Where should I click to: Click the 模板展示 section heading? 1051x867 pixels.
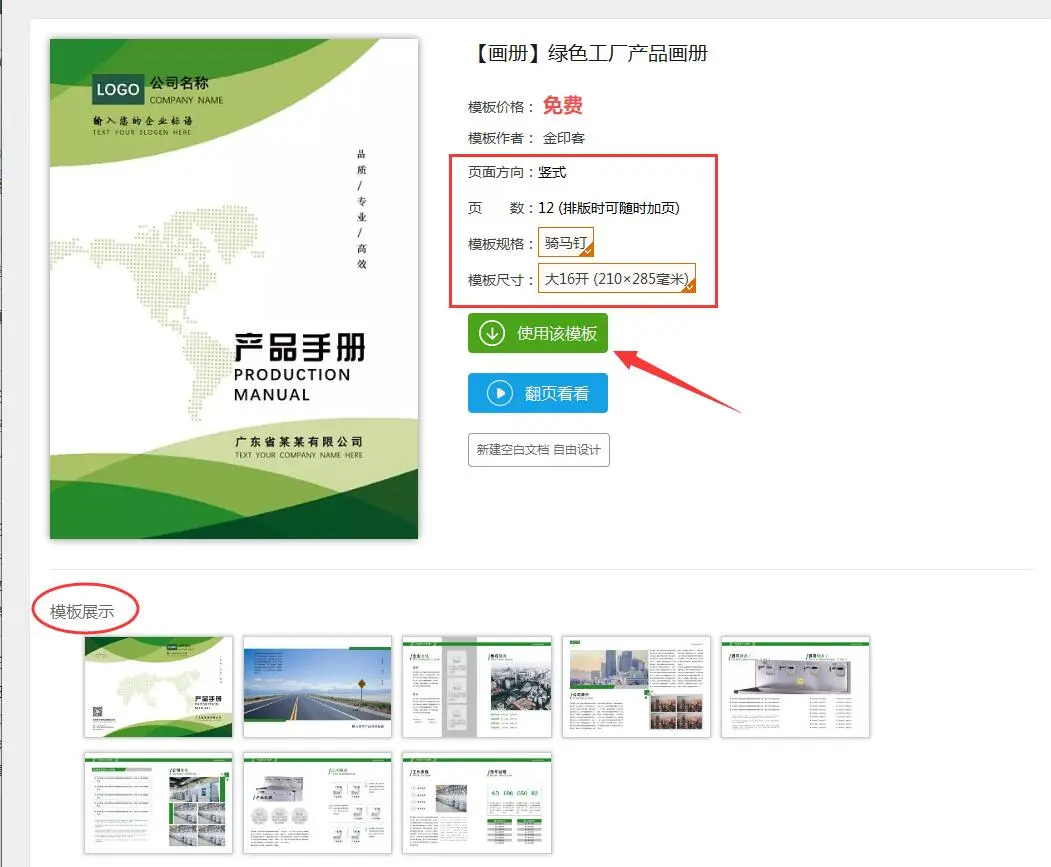pos(83,611)
